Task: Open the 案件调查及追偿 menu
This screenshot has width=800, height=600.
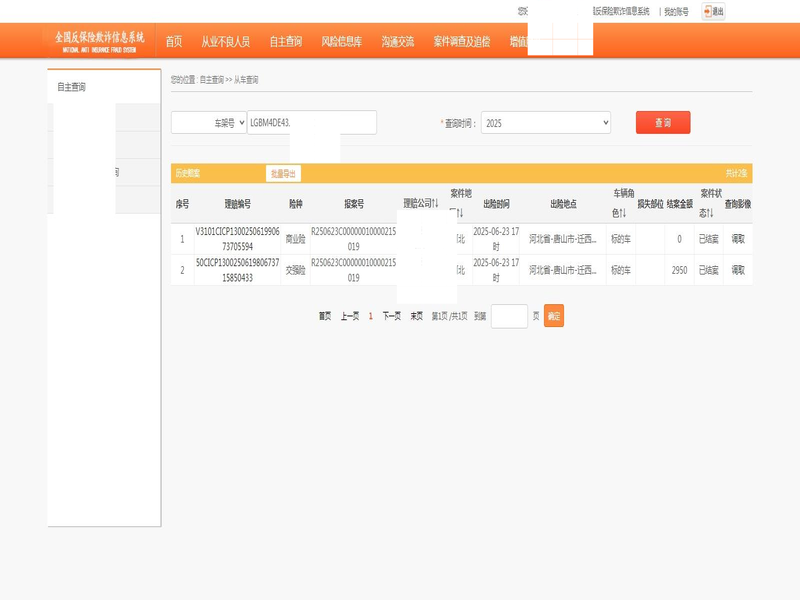Action: click(x=462, y=41)
